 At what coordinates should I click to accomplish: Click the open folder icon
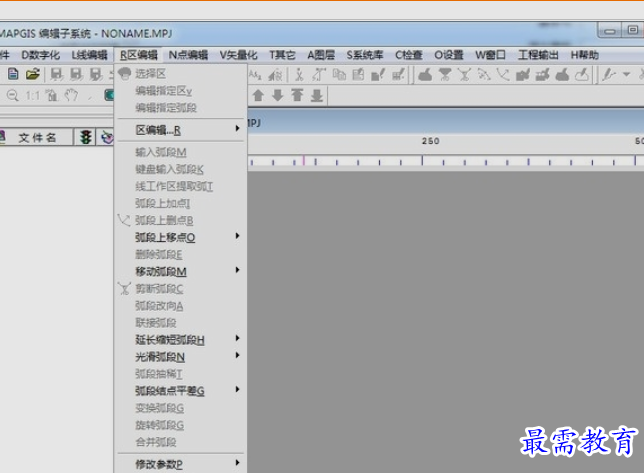[x=33, y=74]
